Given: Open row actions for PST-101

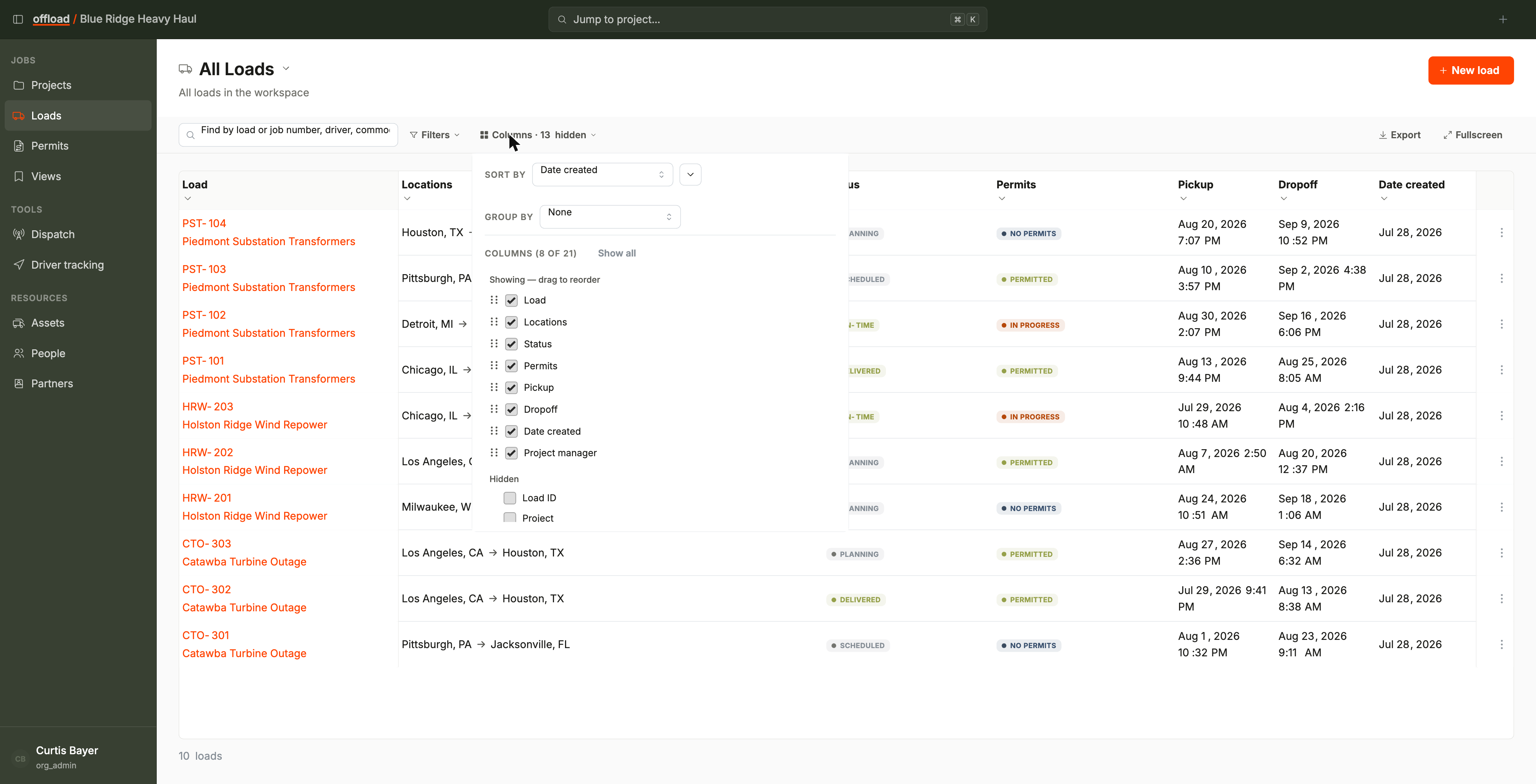Looking at the screenshot, I should click(1502, 370).
